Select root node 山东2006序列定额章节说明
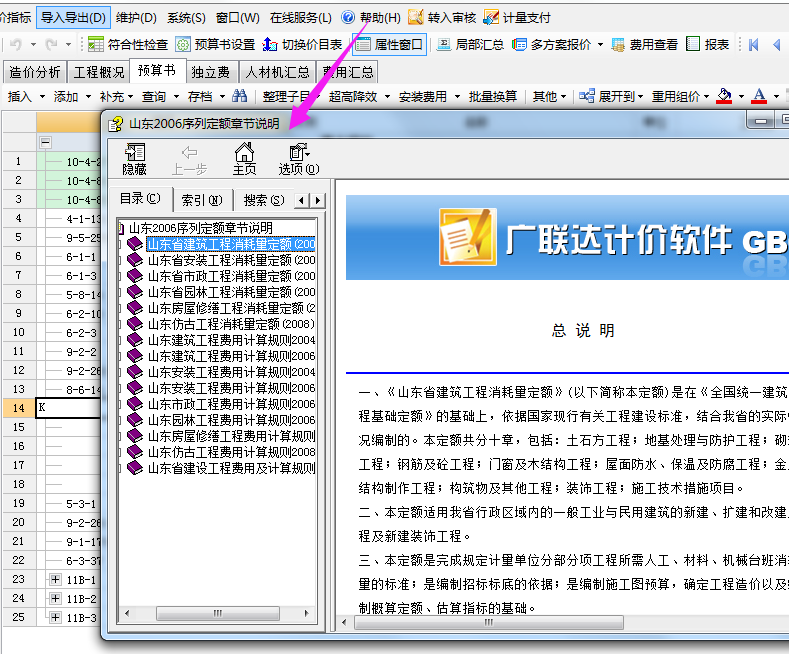The image size is (789, 654). click(201, 228)
